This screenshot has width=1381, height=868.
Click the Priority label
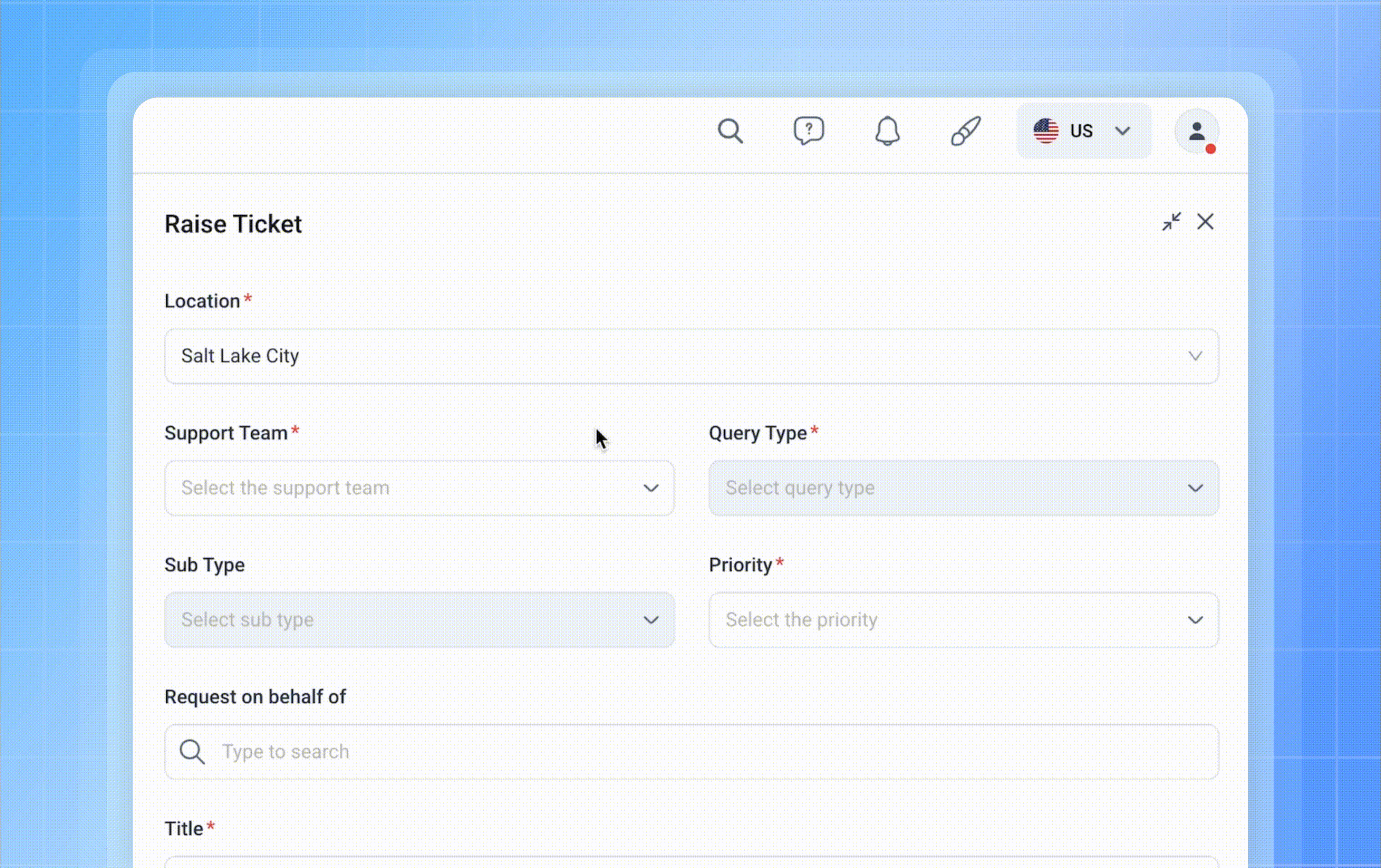741,565
